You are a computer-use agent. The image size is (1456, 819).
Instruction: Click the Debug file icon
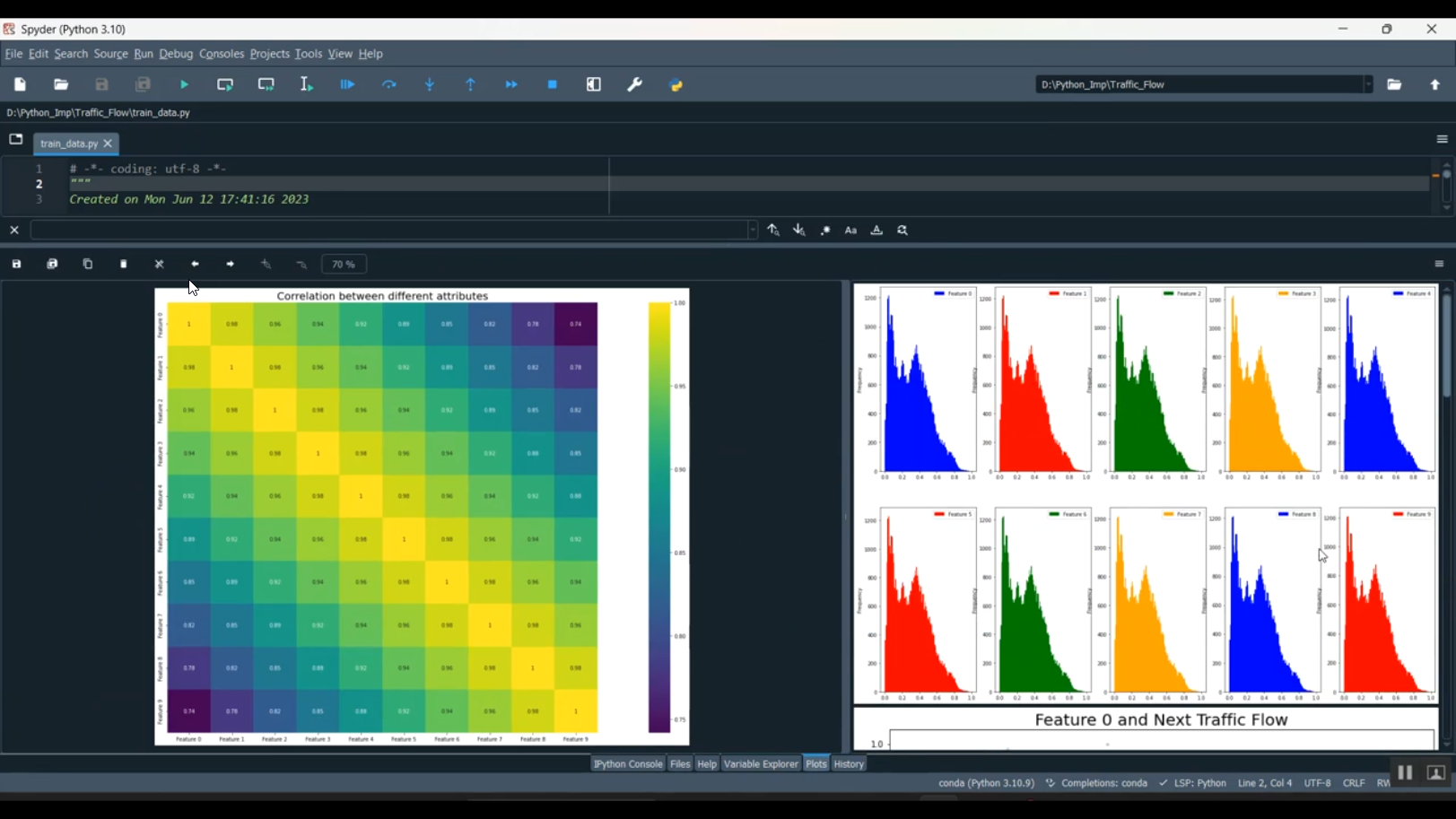[x=348, y=84]
